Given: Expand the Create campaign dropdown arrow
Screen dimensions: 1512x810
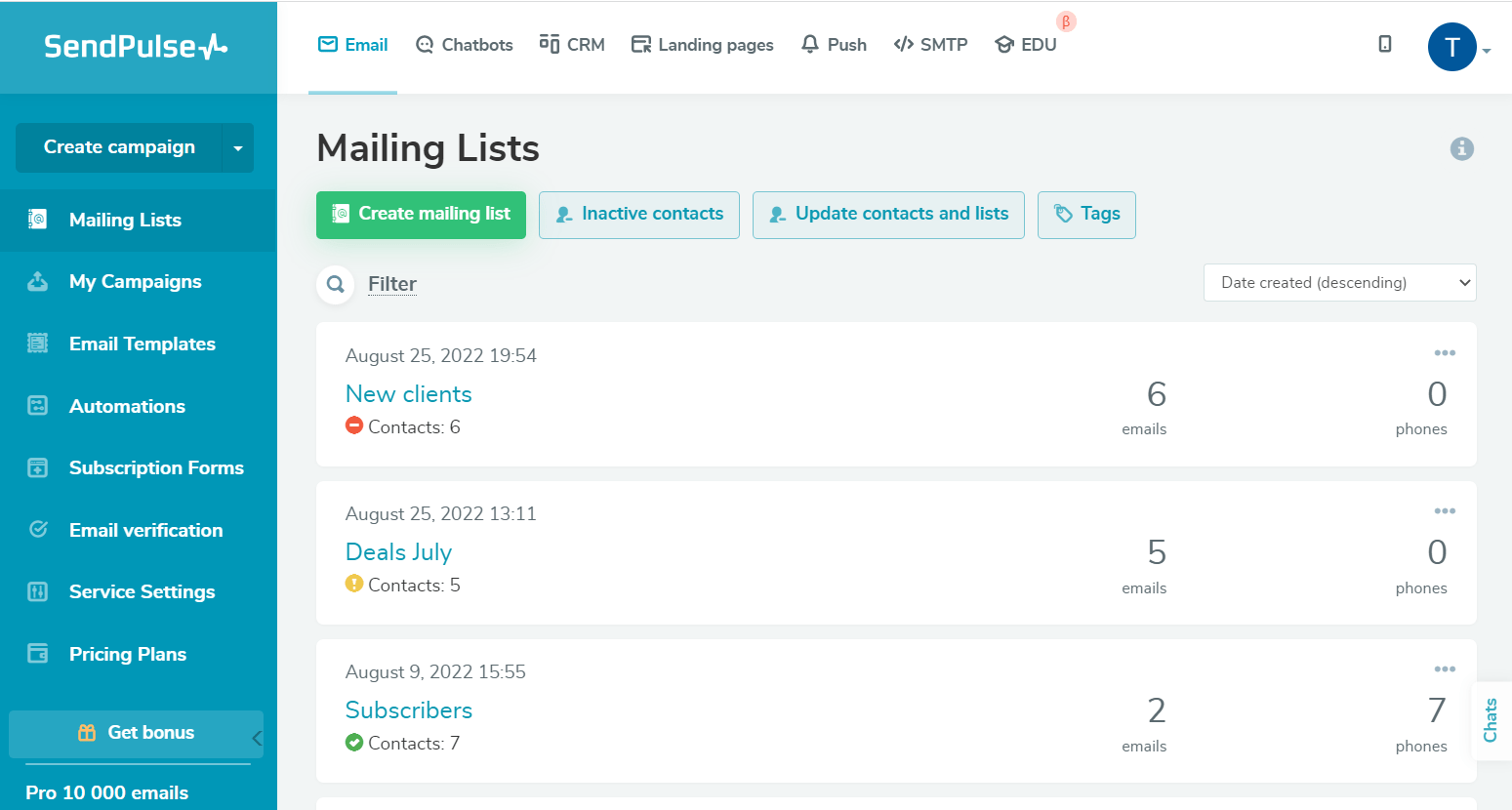Looking at the screenshot, I should [x=238, y=148].
